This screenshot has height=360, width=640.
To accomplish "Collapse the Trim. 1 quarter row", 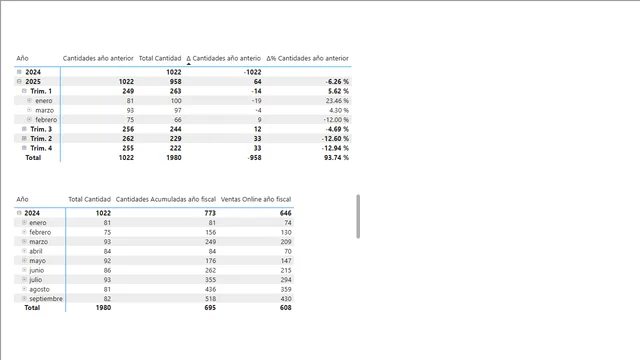I will tap(24, 91).
